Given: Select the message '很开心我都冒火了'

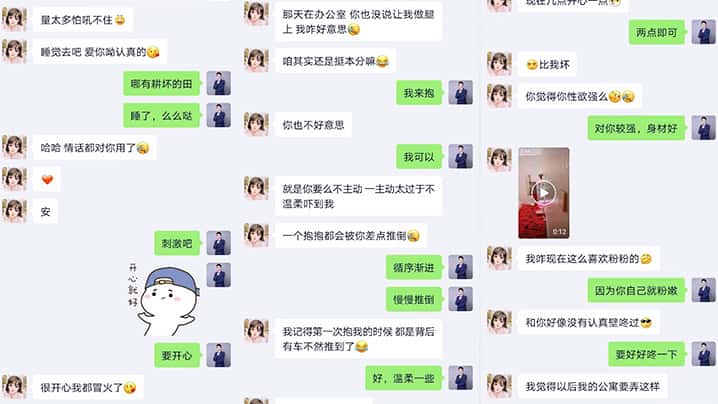Looking at the screenshot, I should tap(88, 388).
